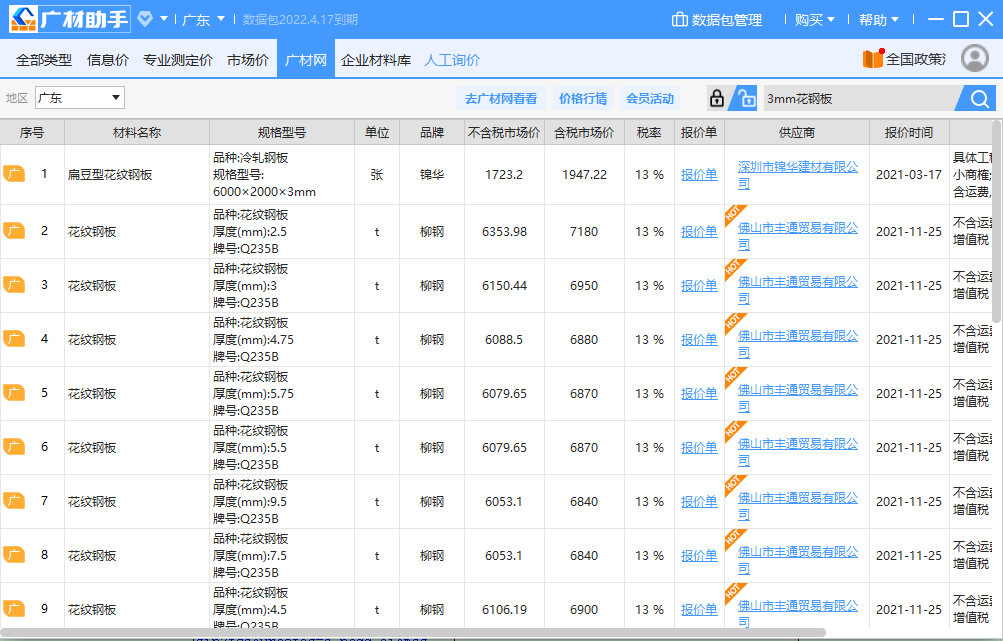Click the 广 badge icon in row 5
Screen dimensions: 1003x641
(14, 393)
